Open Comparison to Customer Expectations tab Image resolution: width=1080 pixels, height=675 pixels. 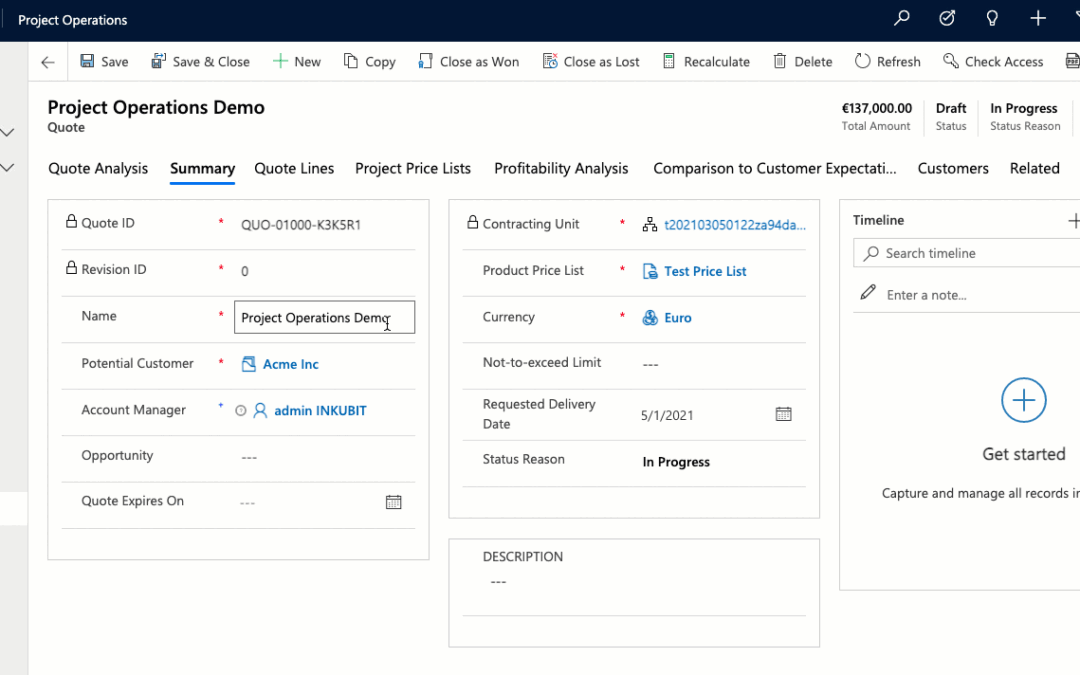[775, 169]
